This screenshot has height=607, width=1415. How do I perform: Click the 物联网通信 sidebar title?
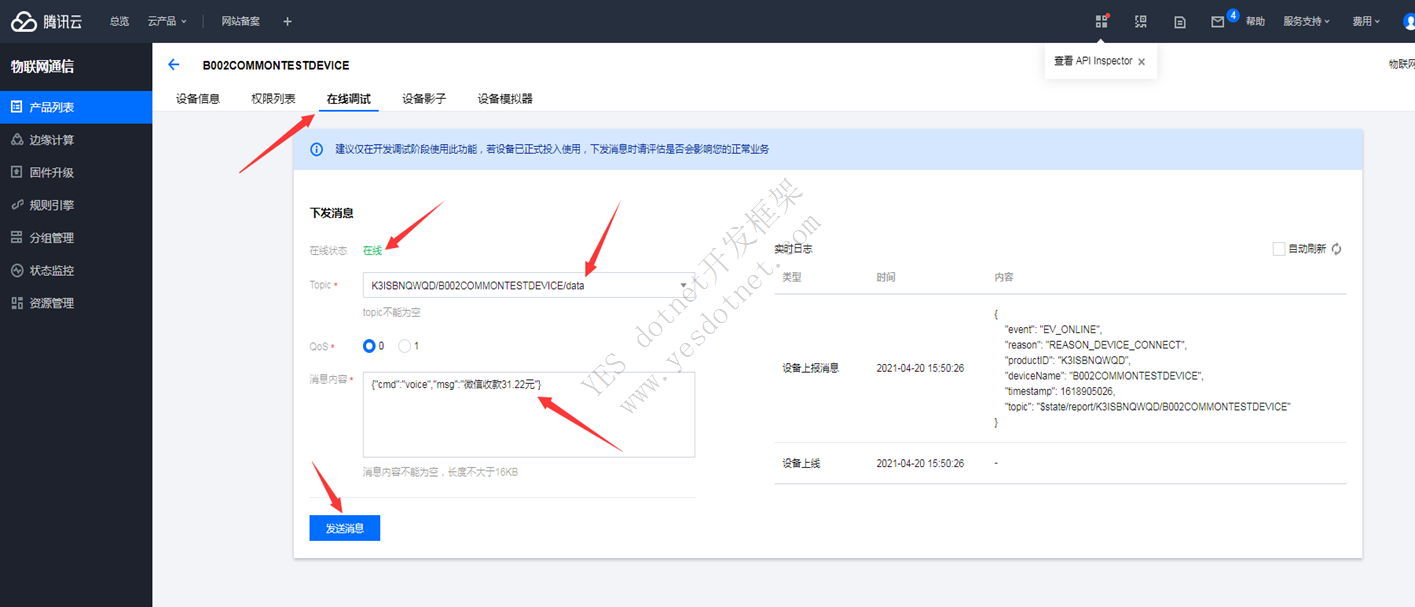point(42,67)
